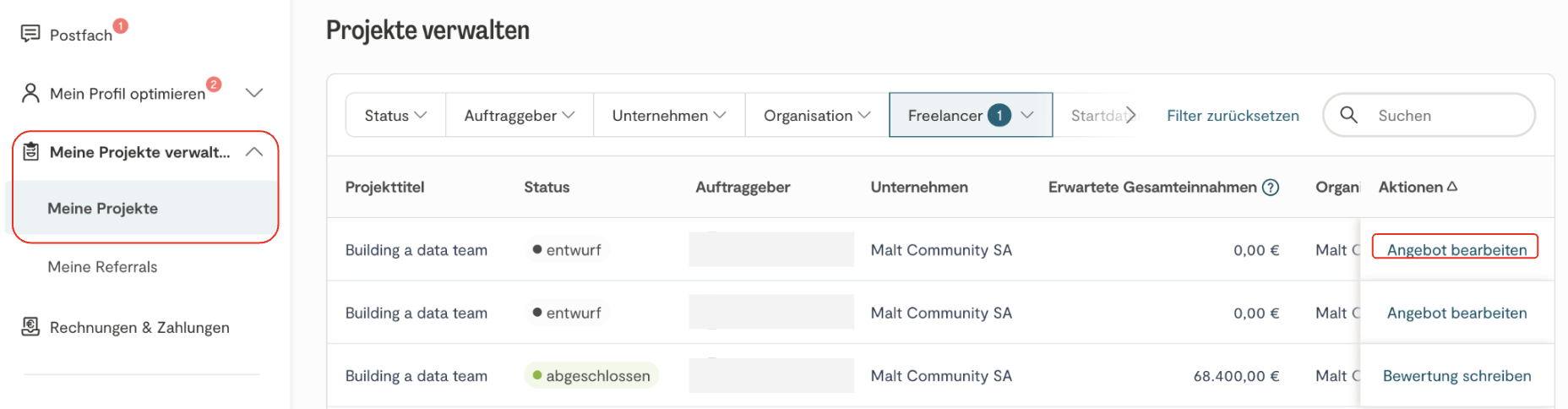Open the Auftraggeber filter dropdown

pos(519,116)
